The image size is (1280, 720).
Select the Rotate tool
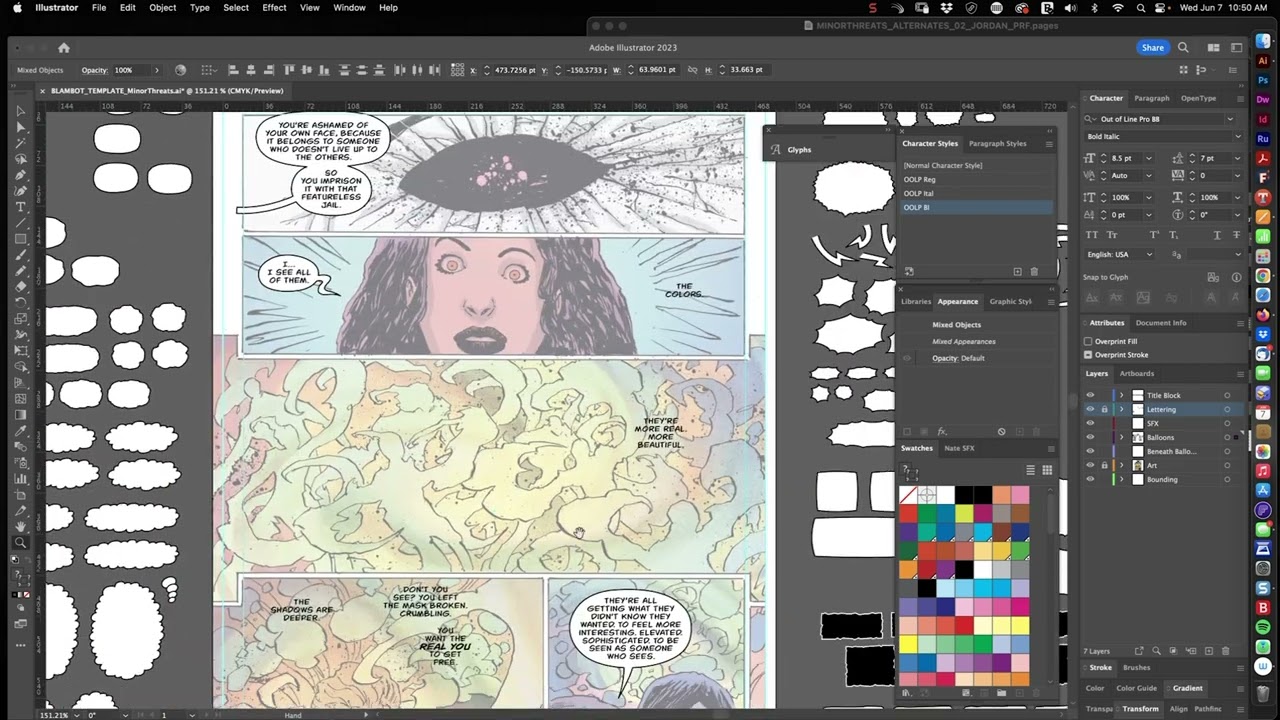(x=20, y=302)
